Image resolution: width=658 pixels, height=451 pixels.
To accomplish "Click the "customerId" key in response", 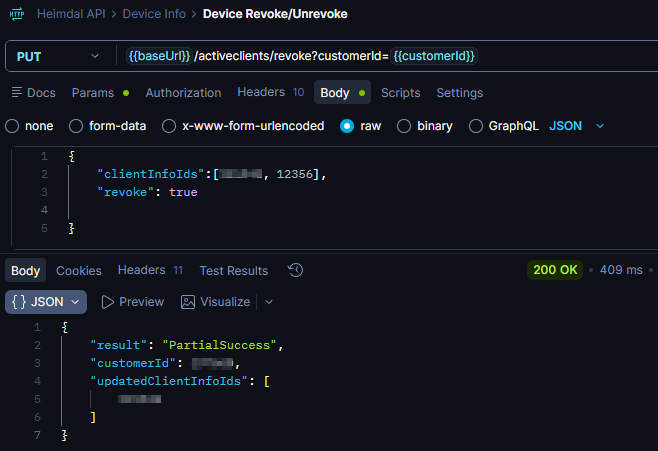I will [x=133, y=363].
